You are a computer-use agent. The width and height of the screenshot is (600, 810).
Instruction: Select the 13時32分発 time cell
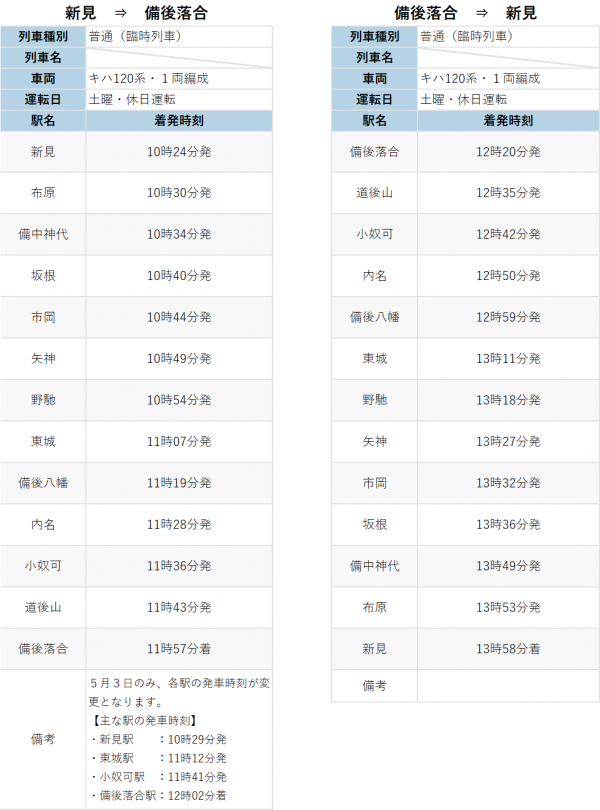click(x=508, y=483)
